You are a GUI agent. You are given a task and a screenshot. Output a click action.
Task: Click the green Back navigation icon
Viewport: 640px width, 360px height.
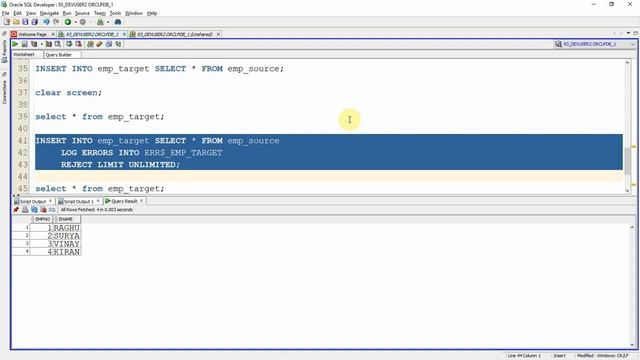[68, 22]
